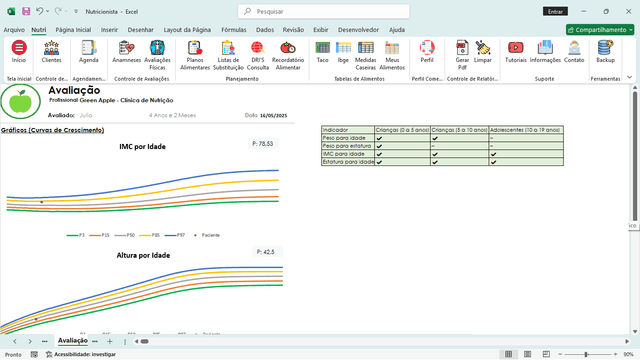This screenshot has height=360, width=640.
Task: Click the green apple logo
Action: 20,101
